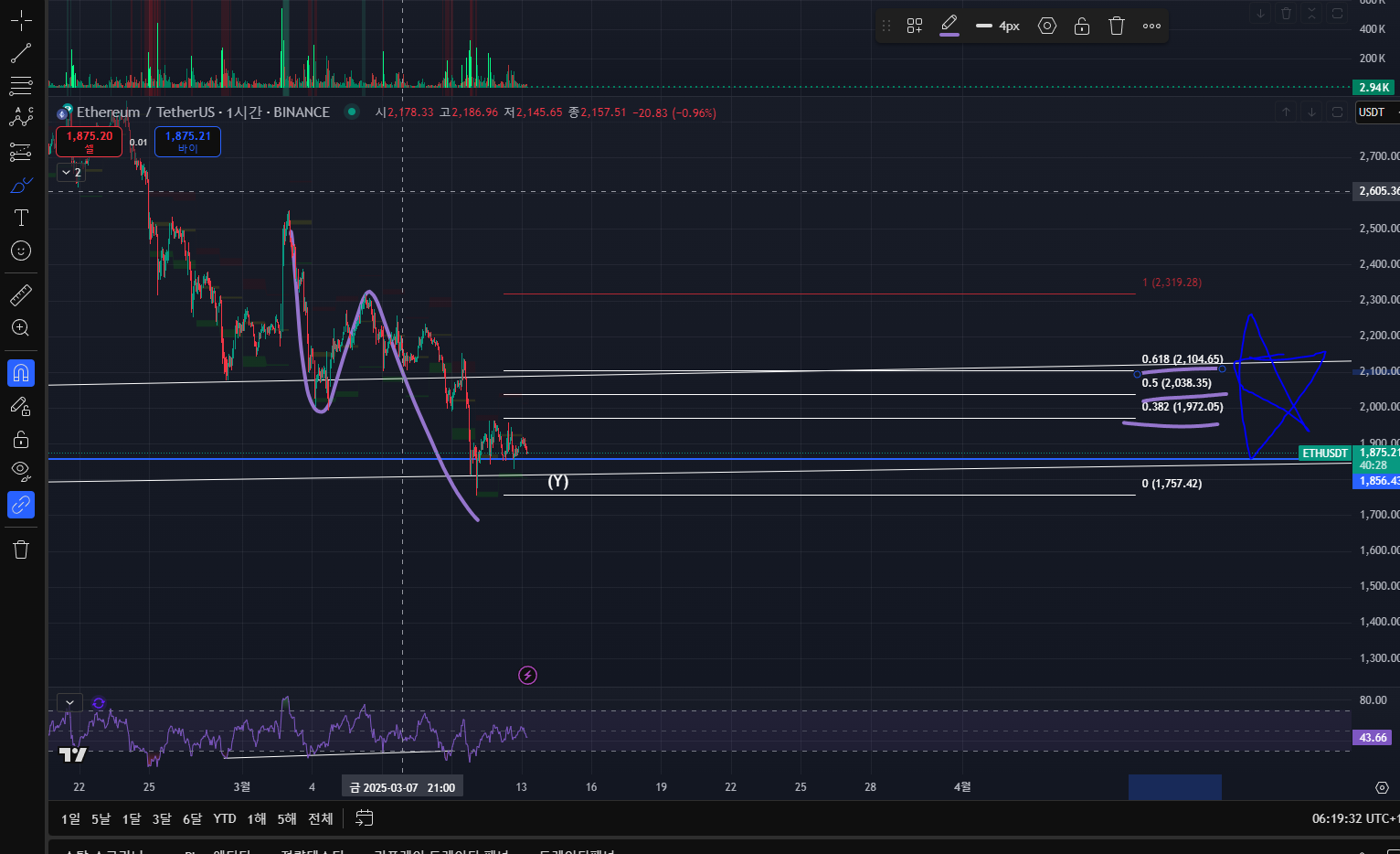Click the 1,875.21 buy button
This screenshot has height=854, width=1400.
point(187,141)
